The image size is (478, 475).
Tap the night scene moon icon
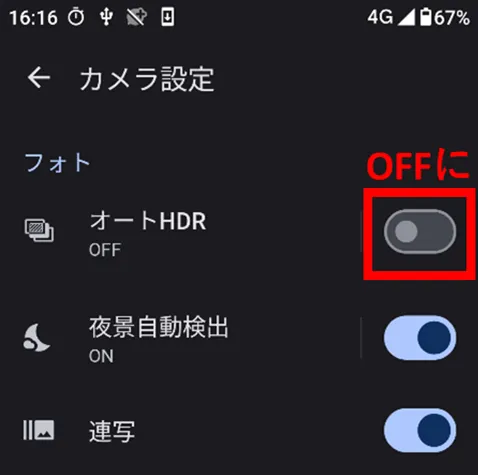point(37,337)
